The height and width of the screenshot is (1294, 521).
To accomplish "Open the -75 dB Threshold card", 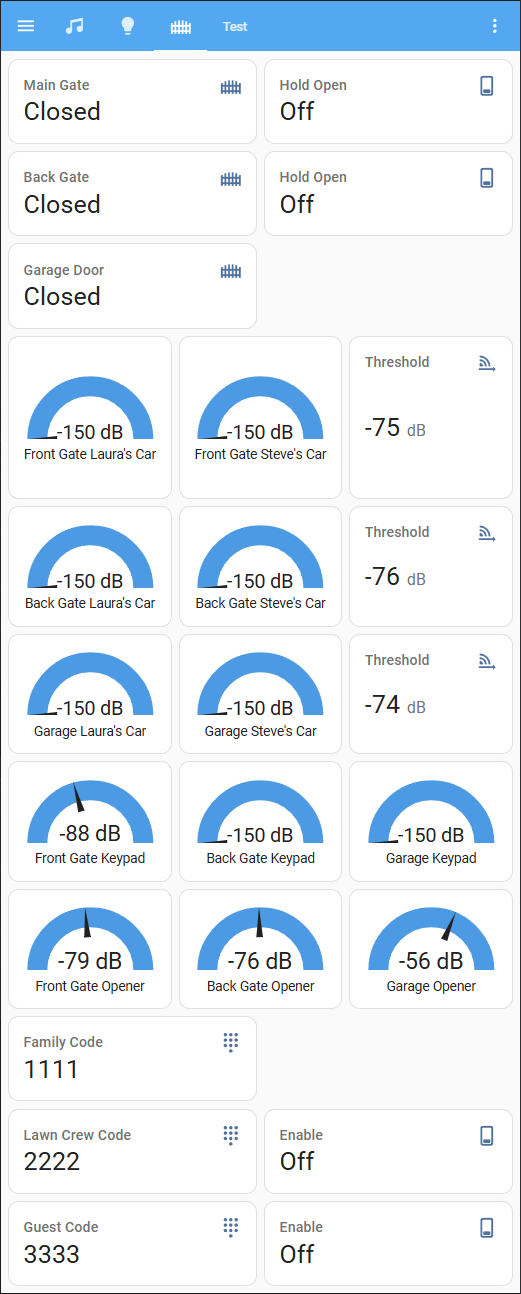I will (431, 417).
